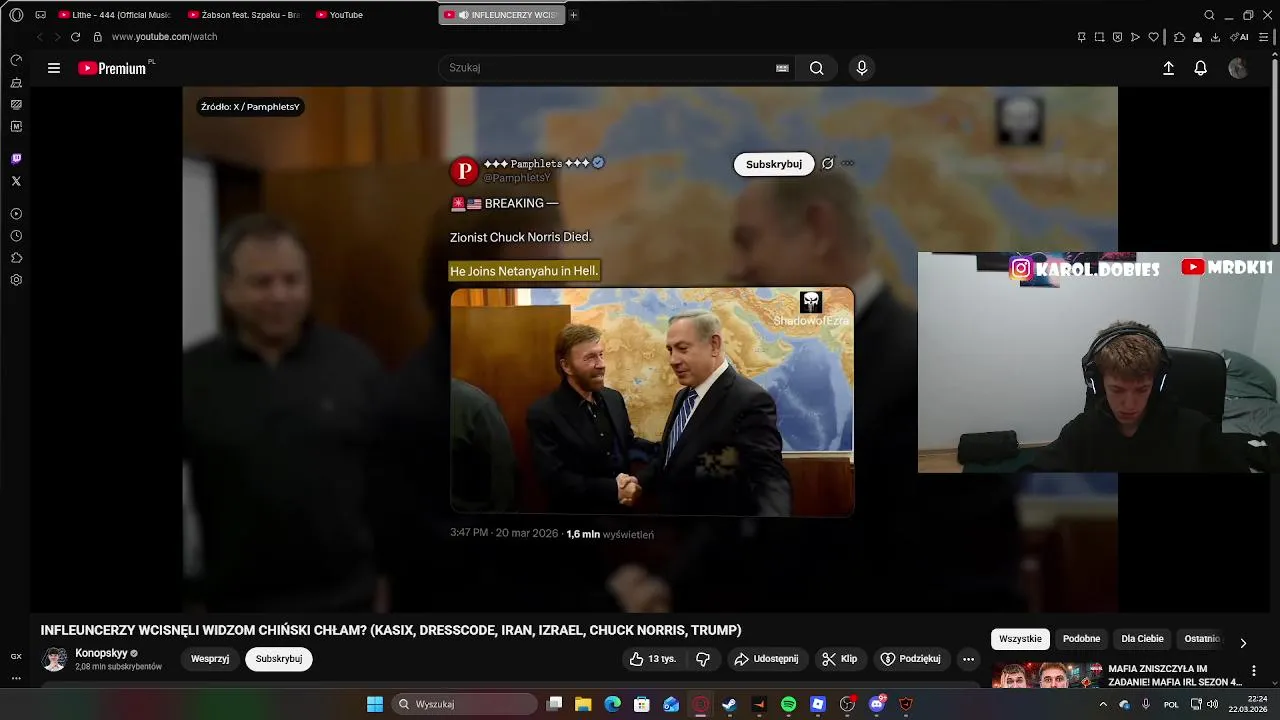The width and height of the screenshot is (1280, 720).
Task: Click the address bar URL
Action: coord(164,37)
